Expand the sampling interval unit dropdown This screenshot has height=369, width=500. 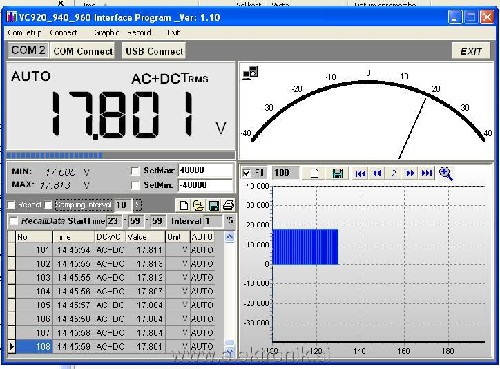(137, 205)
